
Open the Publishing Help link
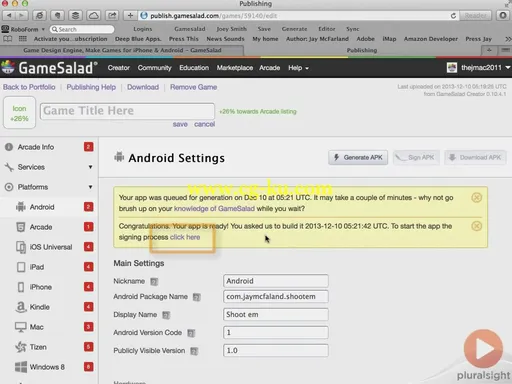(91, 87)
